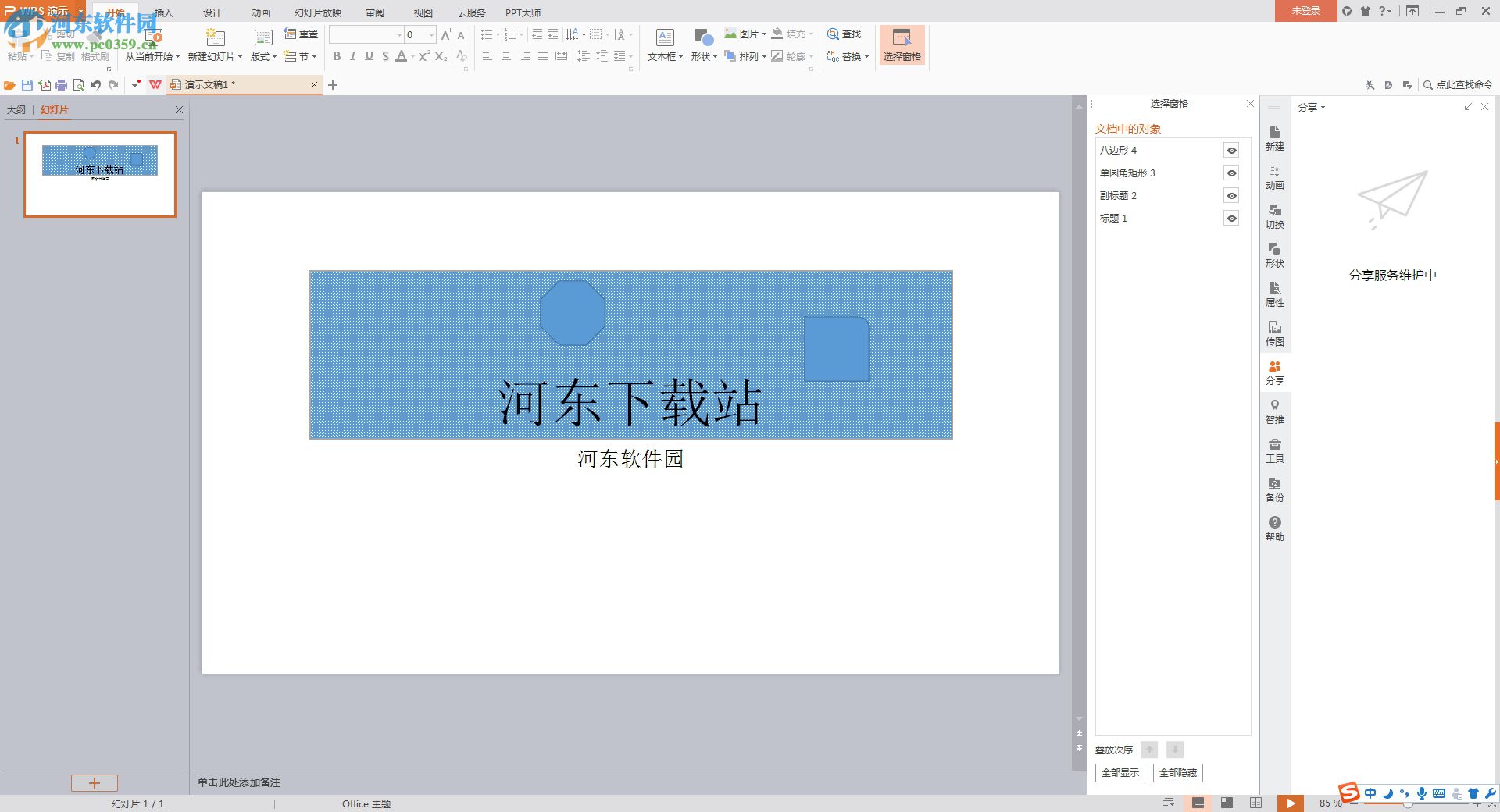Screen dimensions: 1500x812
Task: Click the 查找 find tool
Action: pyautogui.click(x=848, y=34)
